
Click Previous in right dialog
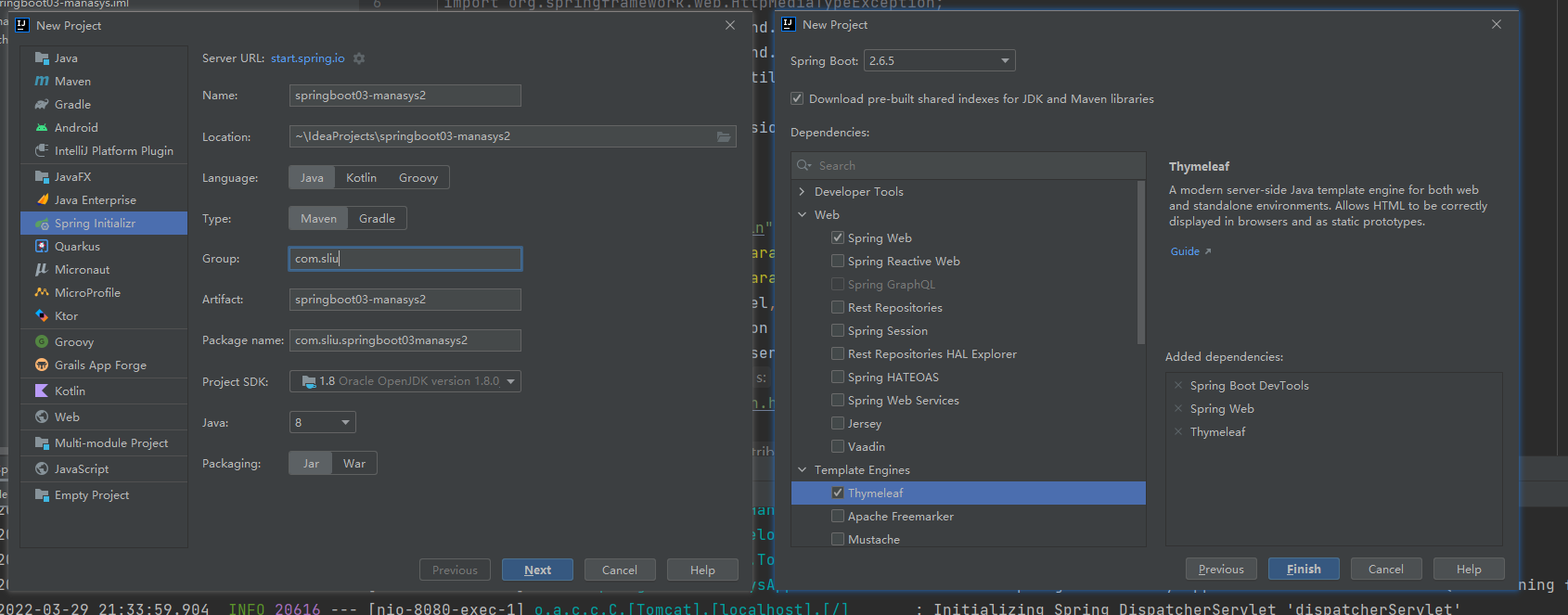coord(1221,569)
